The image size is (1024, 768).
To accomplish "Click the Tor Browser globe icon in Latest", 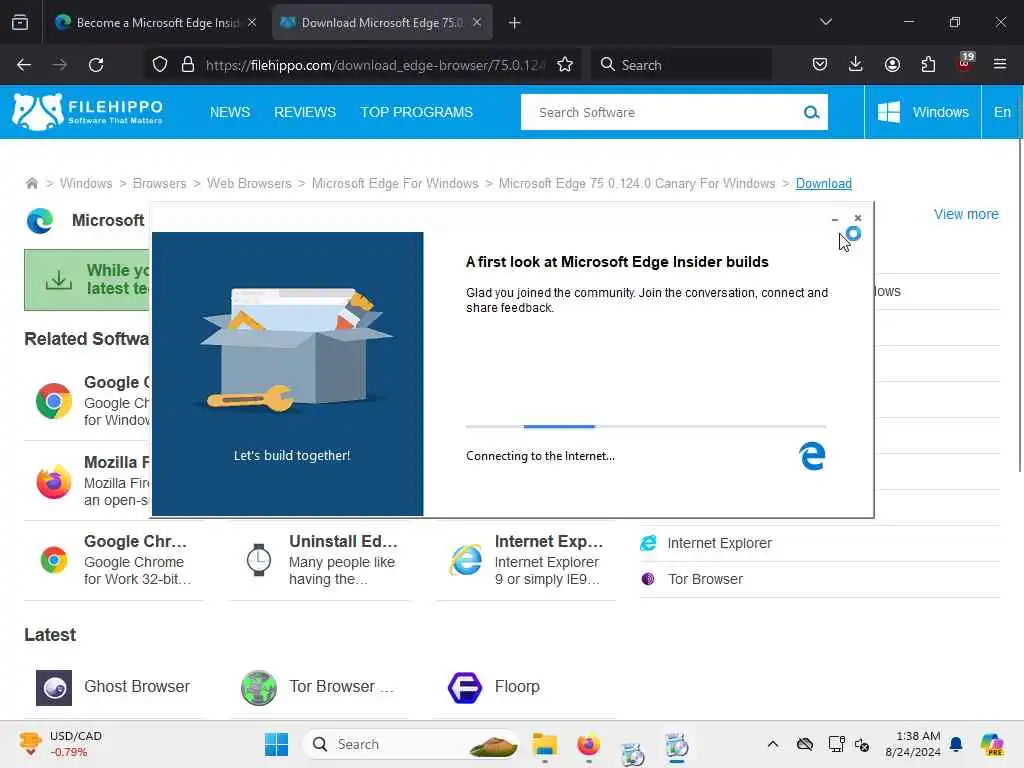I will pos(259,688).
